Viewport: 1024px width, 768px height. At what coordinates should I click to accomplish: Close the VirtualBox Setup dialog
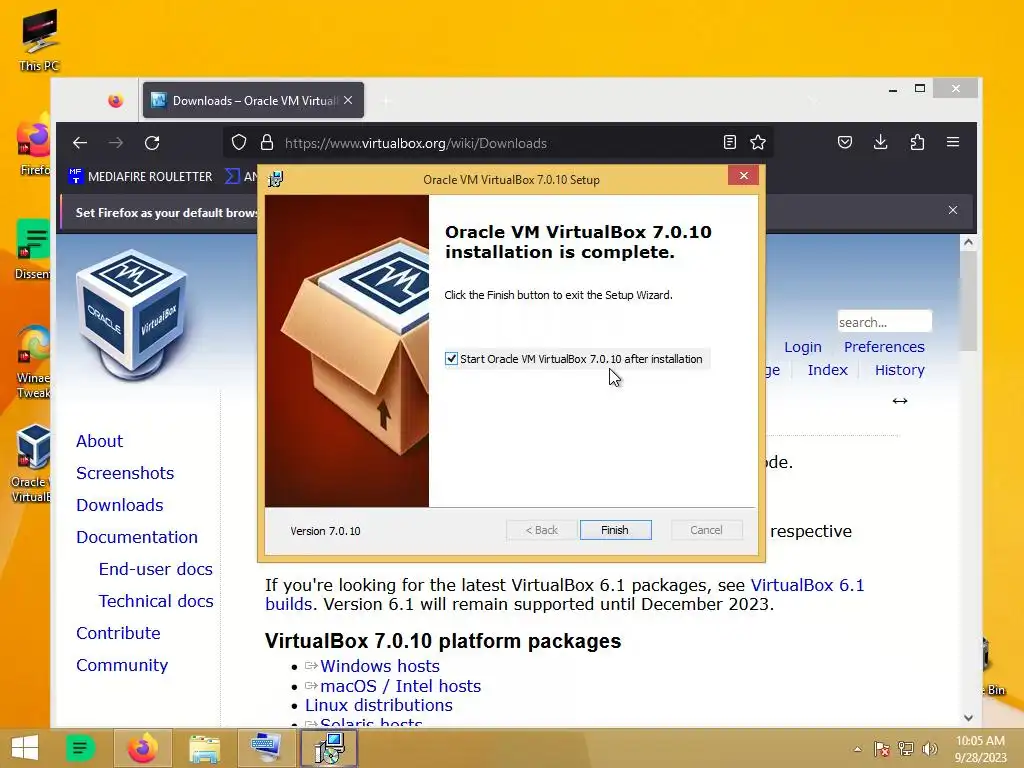(x=743, y=176)
